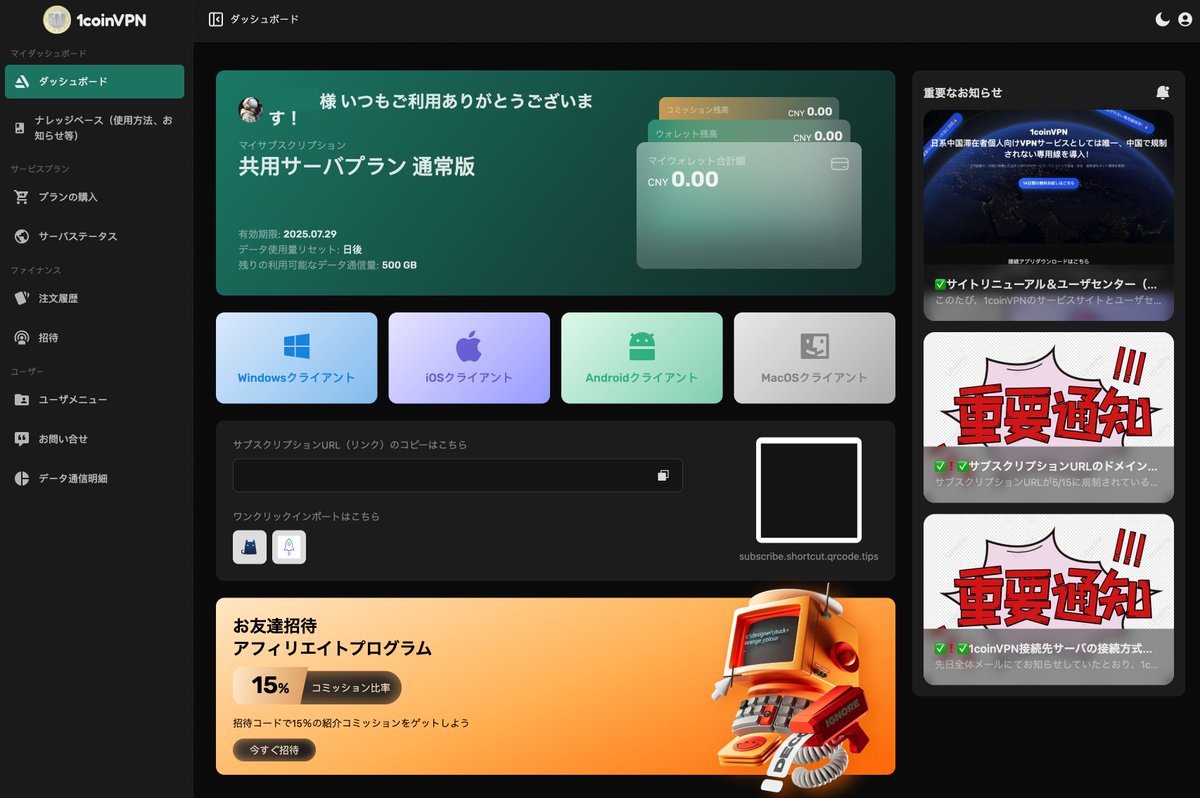Open サーバステータス in the sidebar

(94, 237)
